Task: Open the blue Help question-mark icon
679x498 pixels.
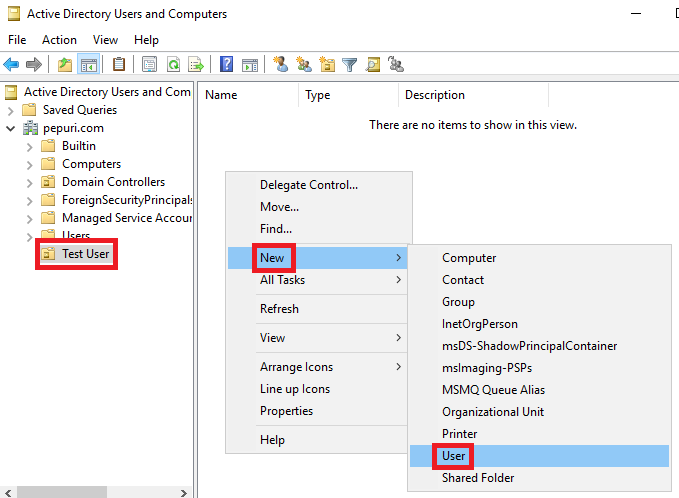Action: pos(226,65)
